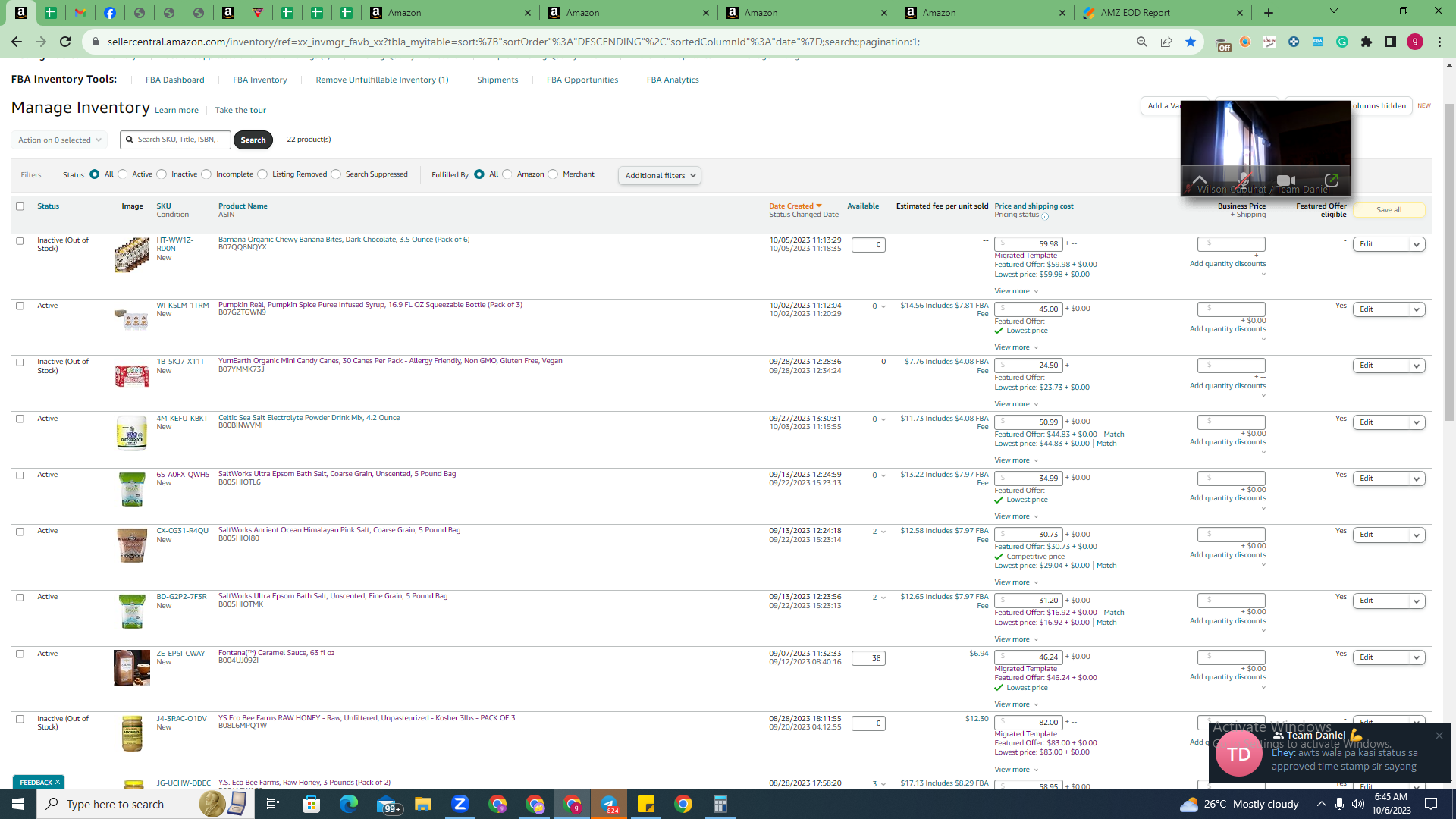This screenshot has height=819, width=1456.
Task: Click the Save all button
Action: (x=1389, y=210)
